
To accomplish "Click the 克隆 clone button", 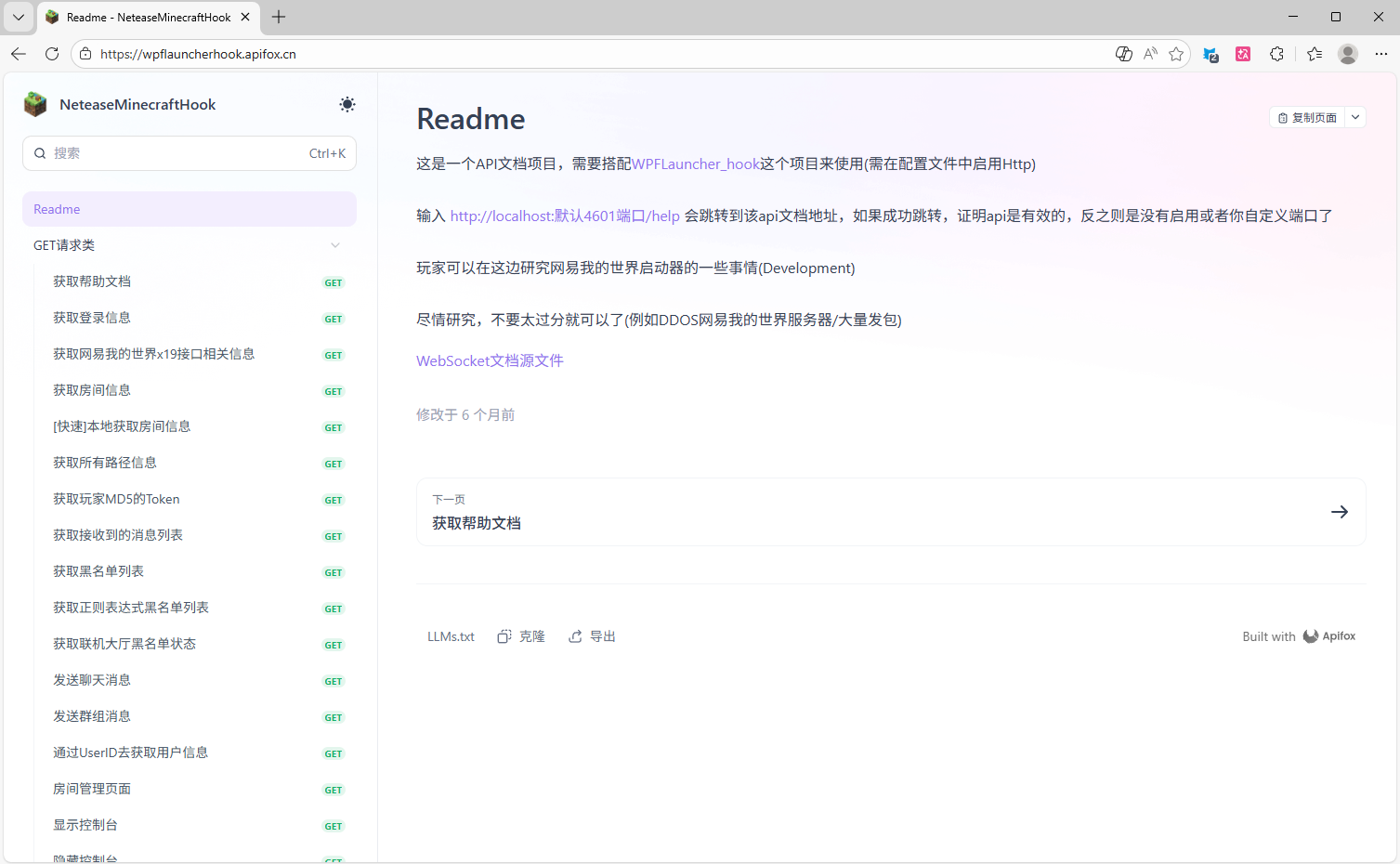I will point(521,636).
